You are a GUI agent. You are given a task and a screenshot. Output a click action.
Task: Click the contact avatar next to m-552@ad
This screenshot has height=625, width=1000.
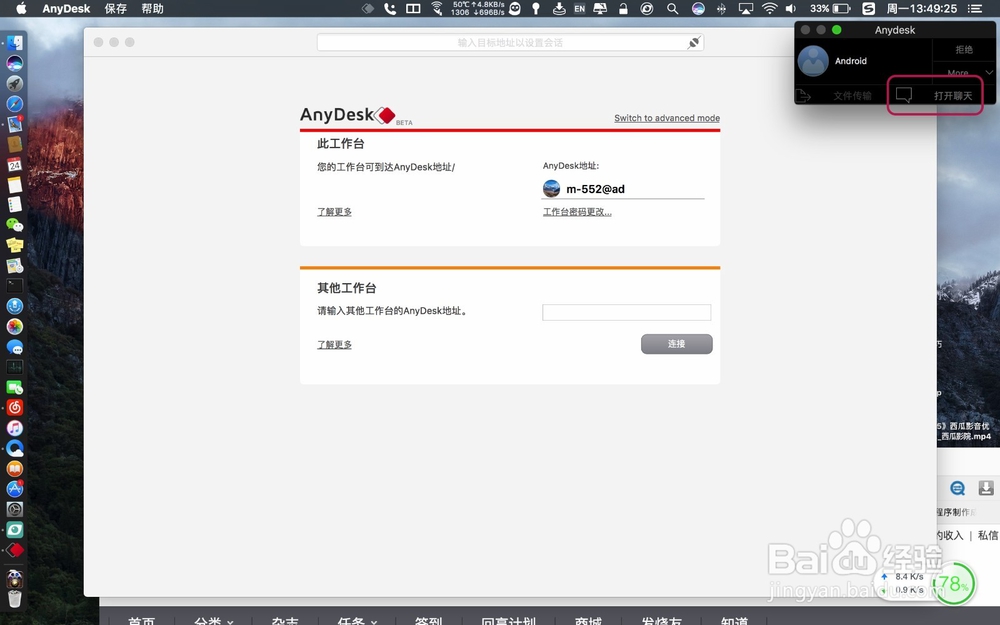tap(551, 188)
